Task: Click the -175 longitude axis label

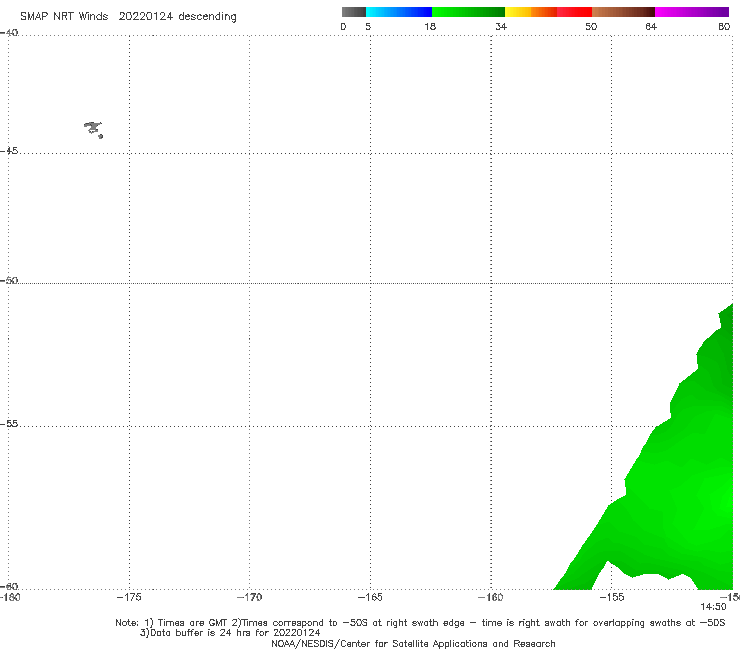Action: [129, 597]
